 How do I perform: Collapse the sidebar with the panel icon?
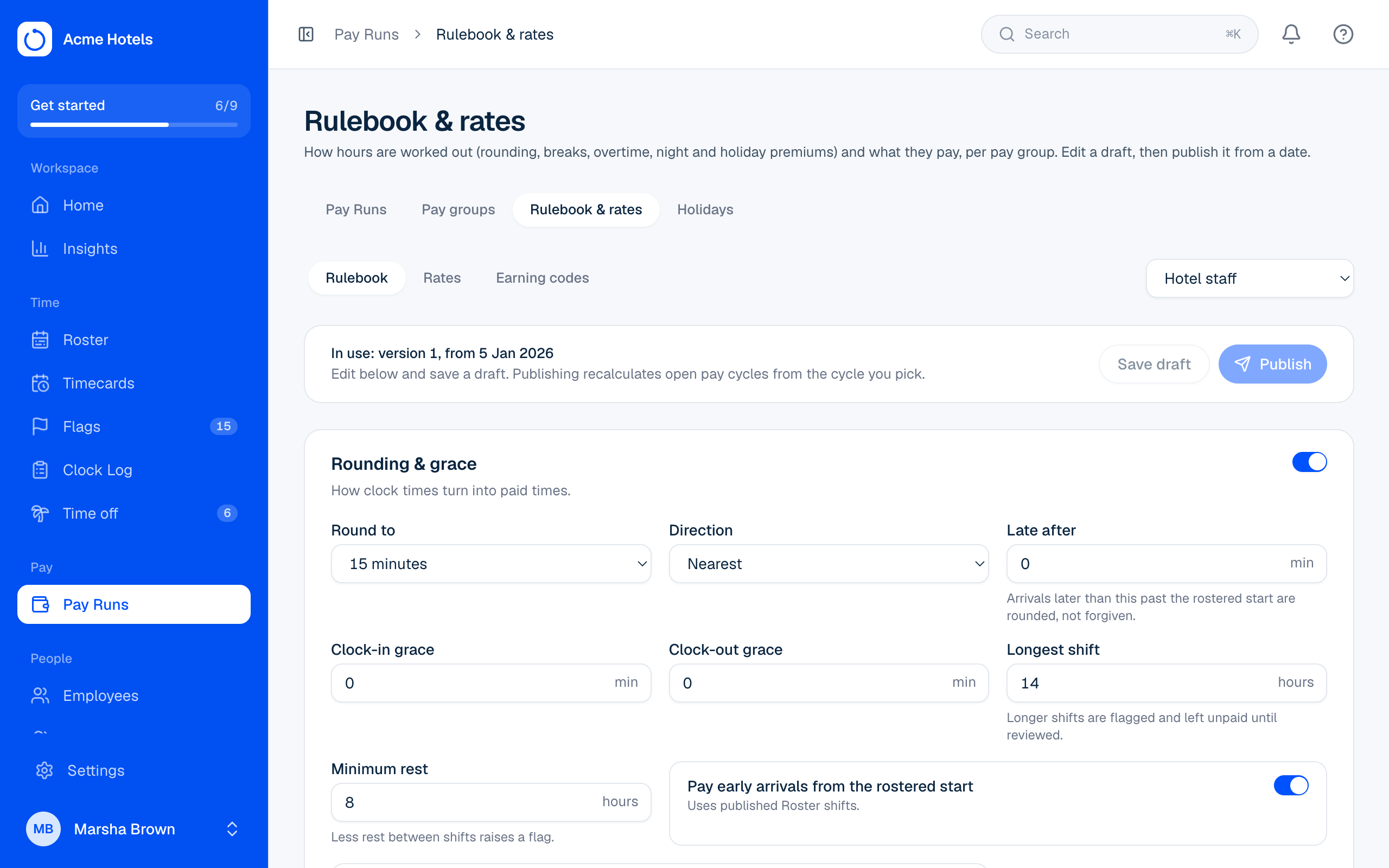[306, 34]
